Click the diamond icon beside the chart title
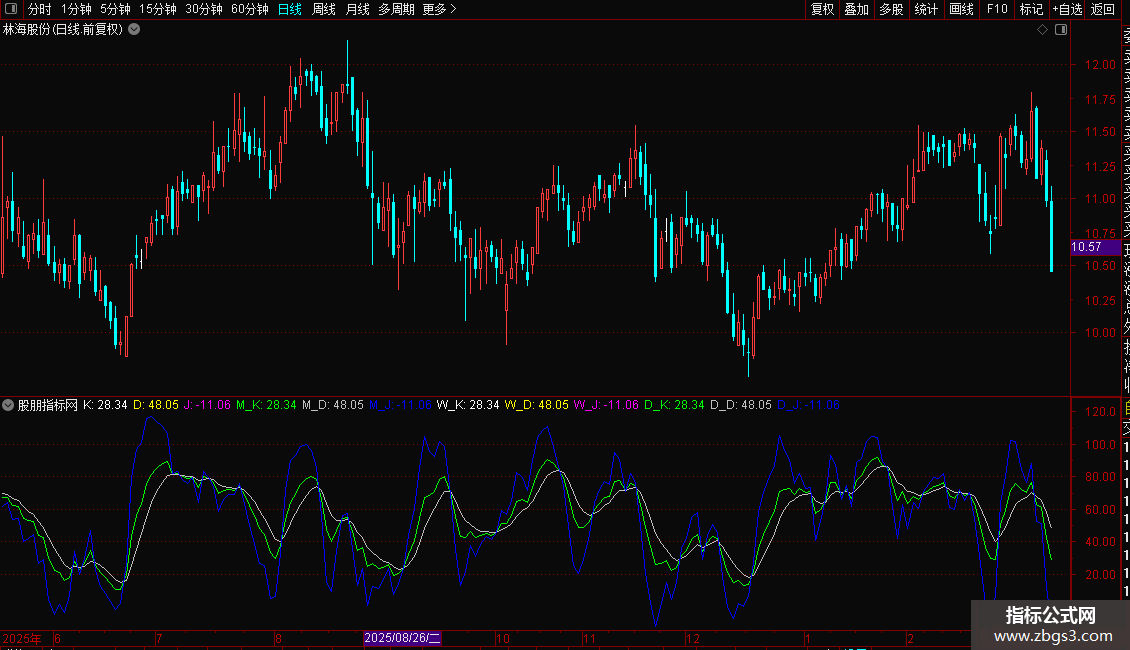1130x650 pixels. 1042,30
